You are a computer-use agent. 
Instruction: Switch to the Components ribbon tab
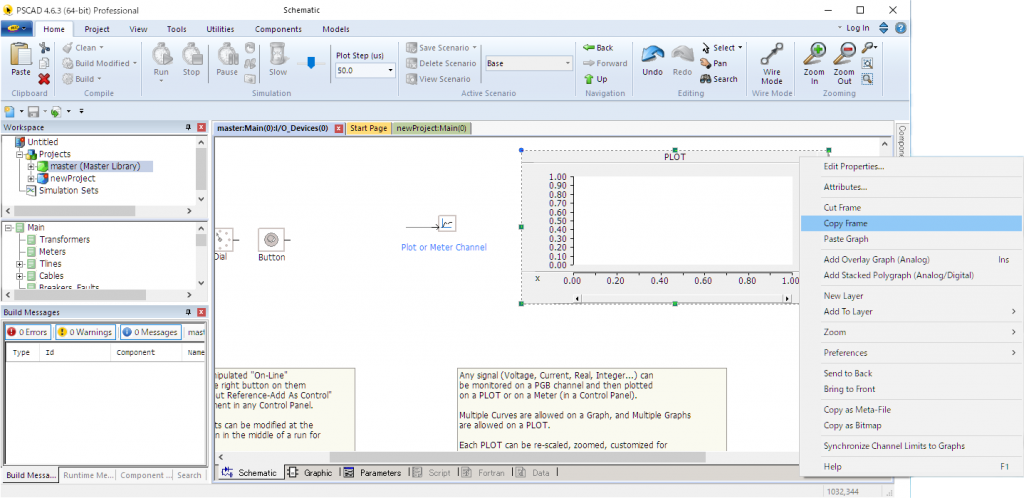tap(277, 30)
